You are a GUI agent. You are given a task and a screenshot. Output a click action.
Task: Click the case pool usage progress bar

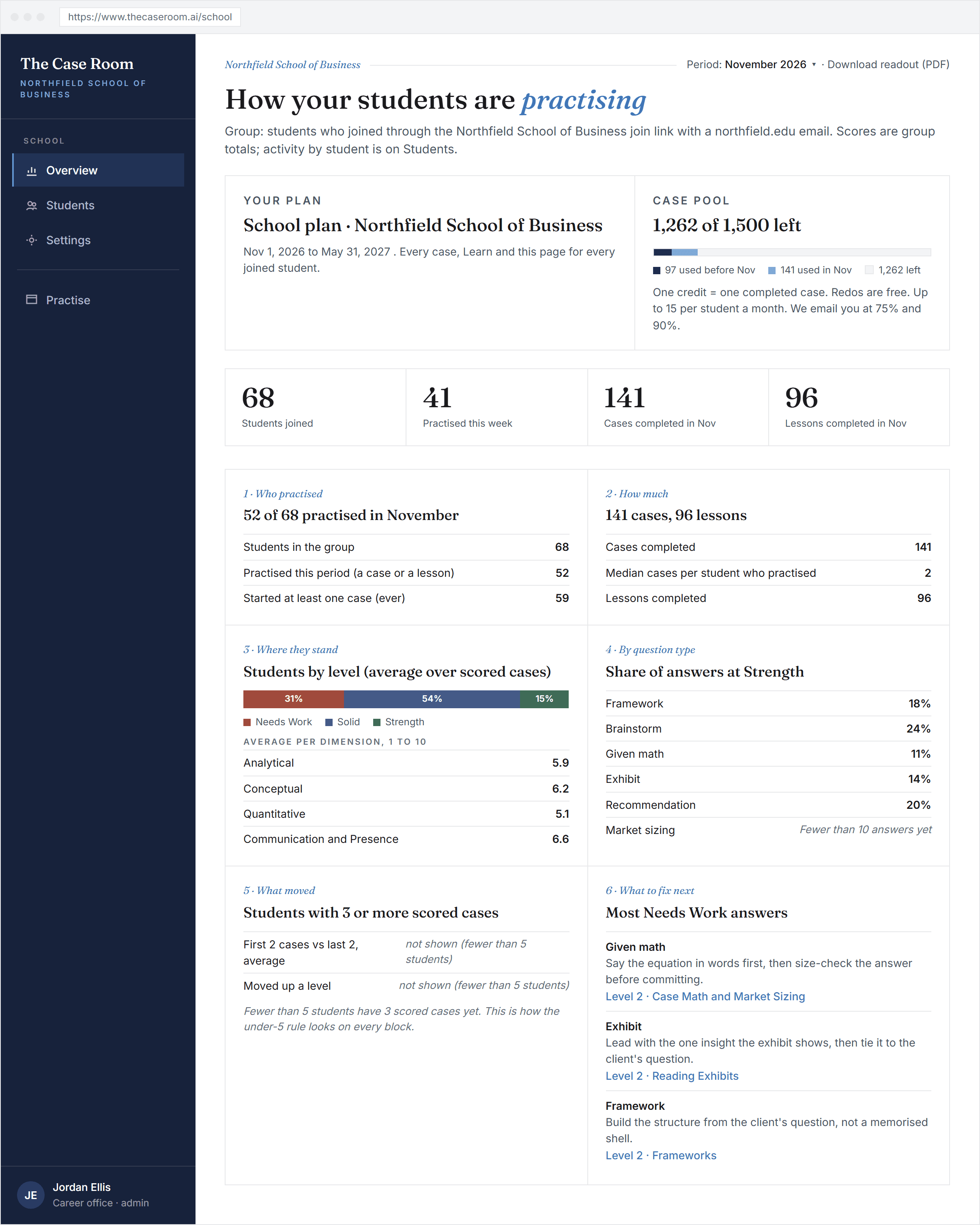pos(792,252)
